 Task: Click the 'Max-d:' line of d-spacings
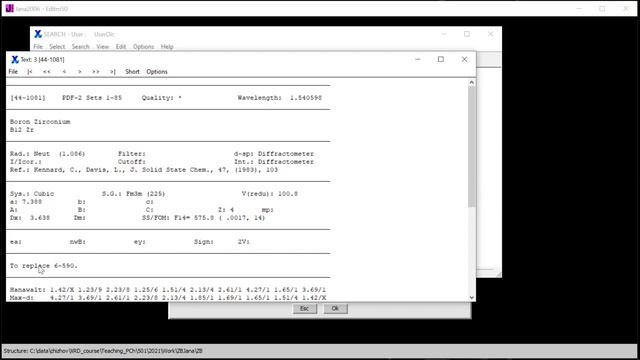pyautogui.click(x=168, y=298)
